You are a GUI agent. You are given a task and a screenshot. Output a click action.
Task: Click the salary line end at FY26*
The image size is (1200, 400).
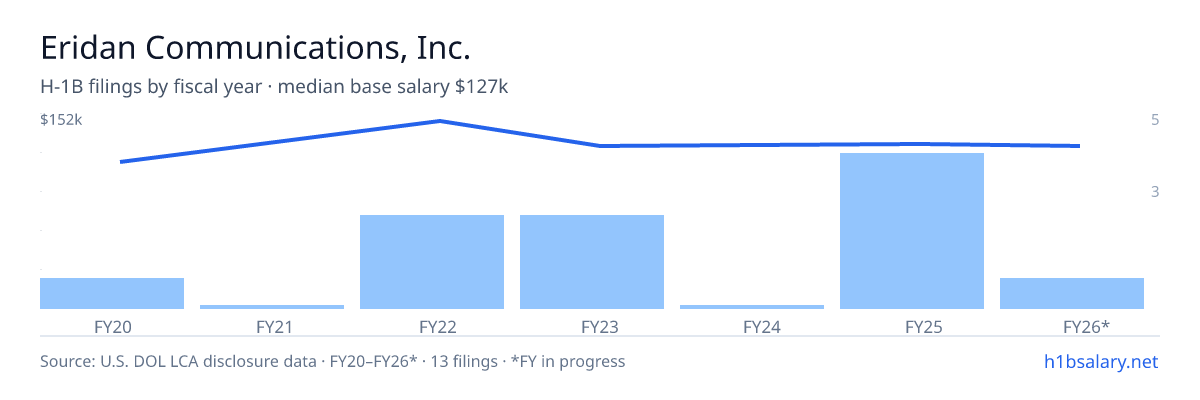[x=1079, y=146]
